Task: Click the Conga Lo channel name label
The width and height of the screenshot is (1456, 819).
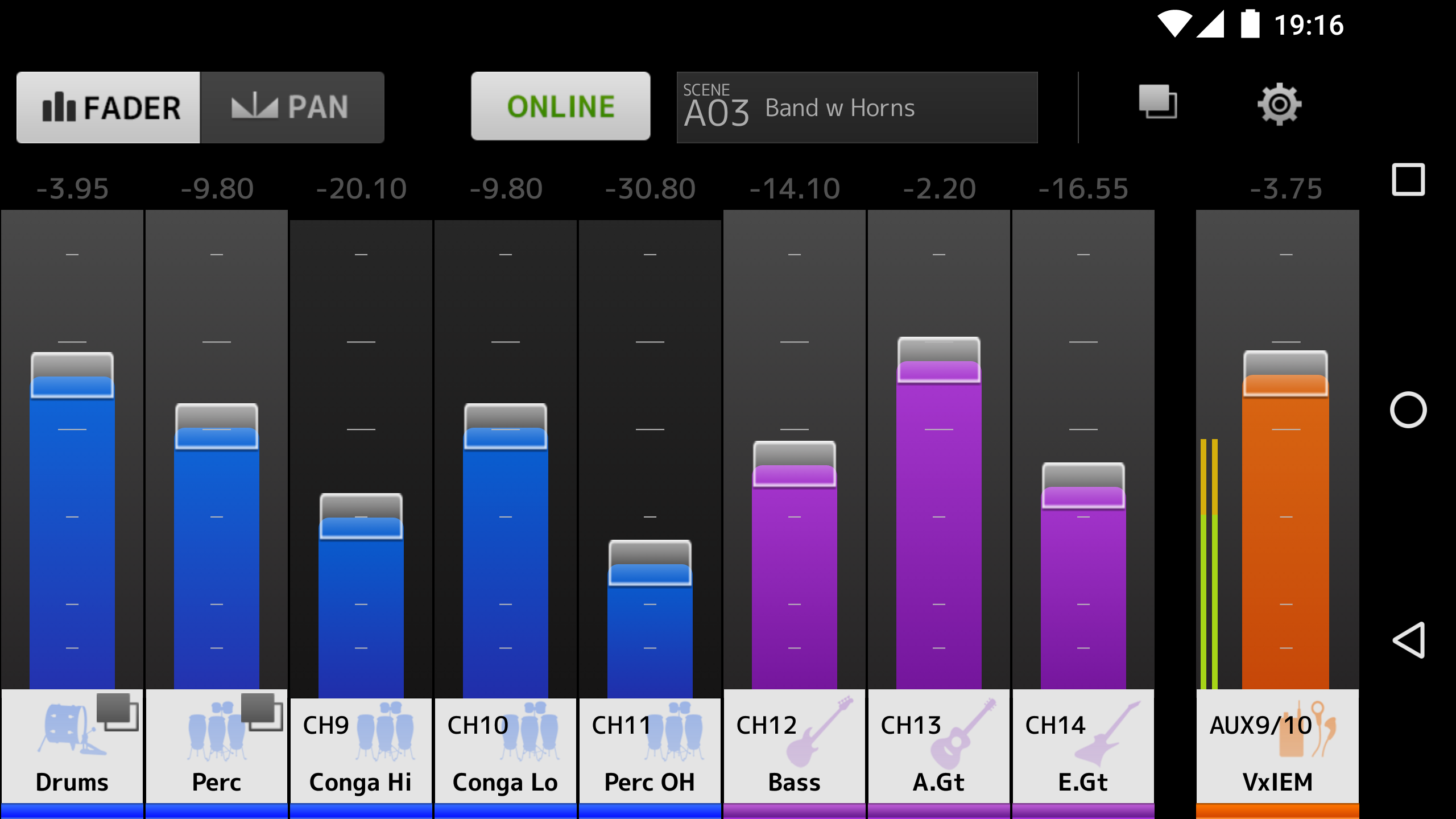Action: [505, 783]
